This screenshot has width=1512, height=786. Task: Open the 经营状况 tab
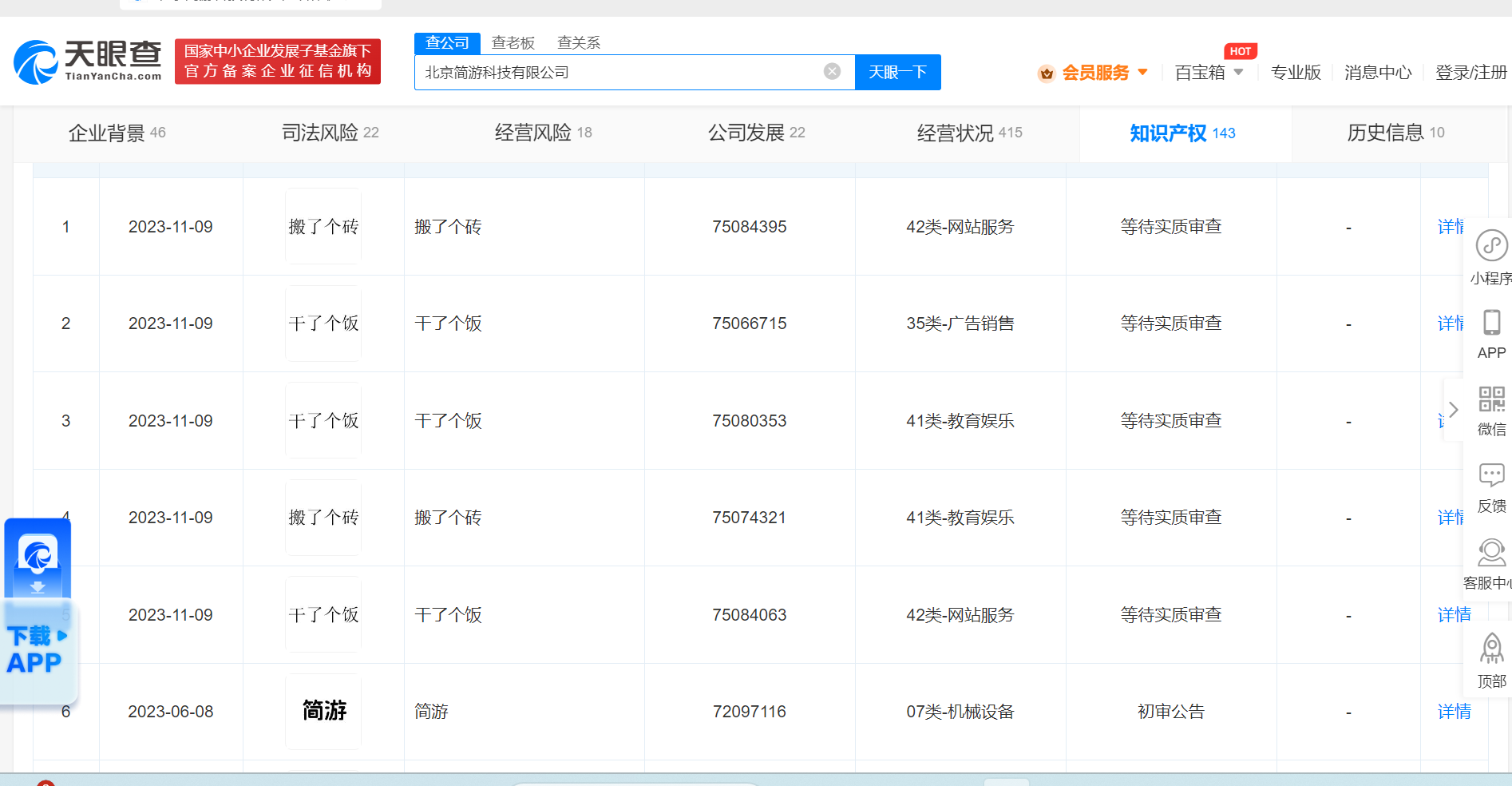pyautogui.click(x=970, y=133)
